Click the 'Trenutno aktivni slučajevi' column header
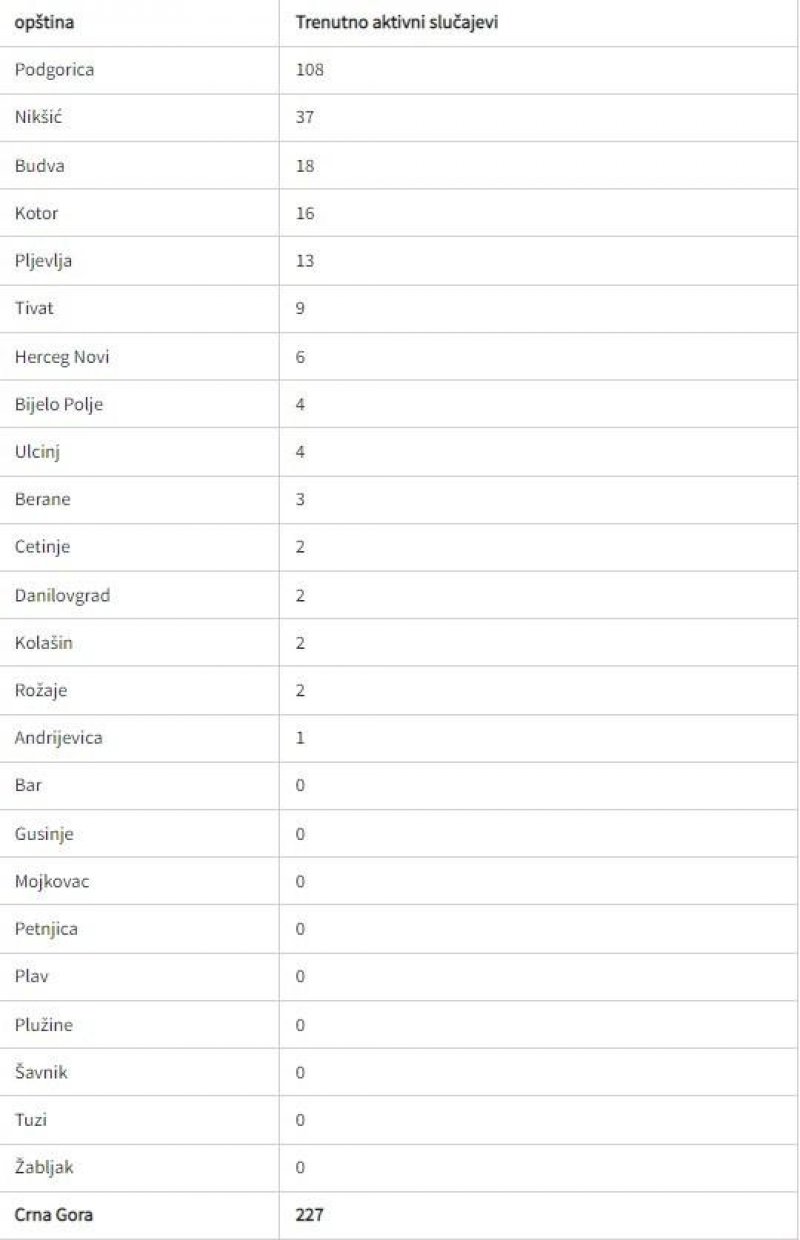This screenshot has width=800, height=1240. point(397,23)
